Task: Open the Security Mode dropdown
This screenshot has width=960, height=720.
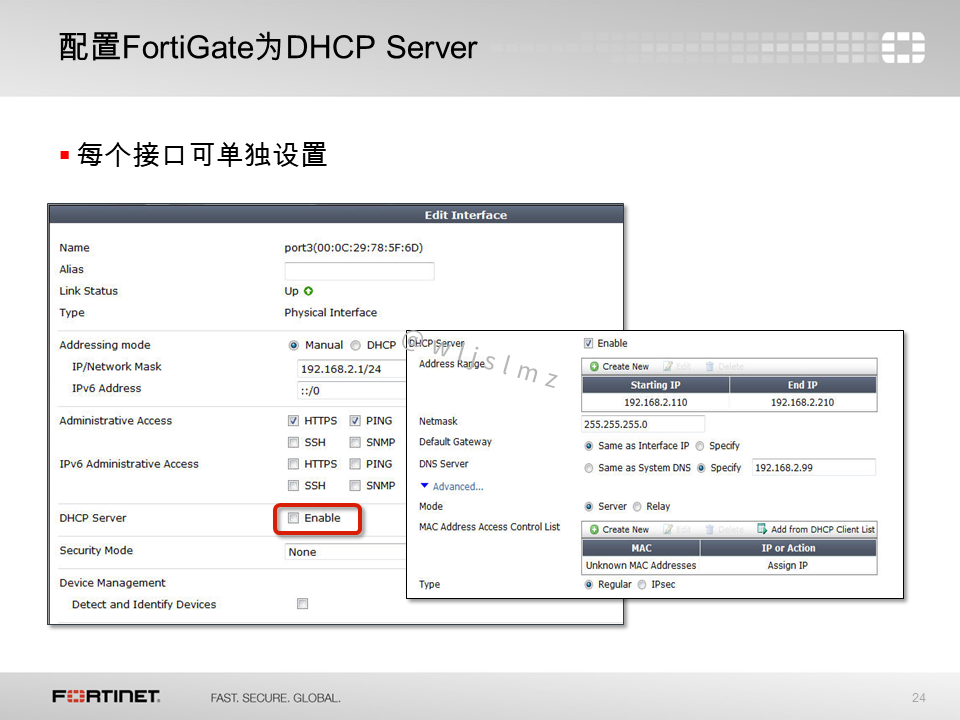Action: coord(347,552)
